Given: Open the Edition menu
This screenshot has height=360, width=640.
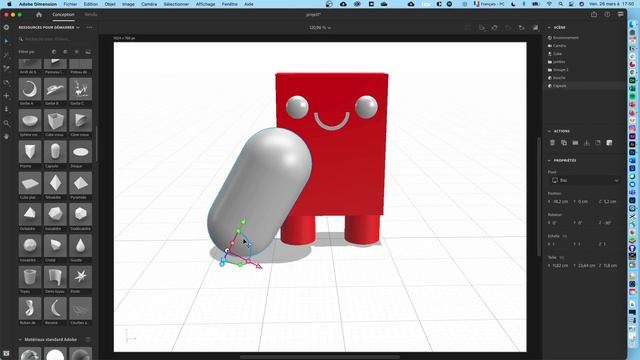Looking at the screenshot, I should pos(91,4).
